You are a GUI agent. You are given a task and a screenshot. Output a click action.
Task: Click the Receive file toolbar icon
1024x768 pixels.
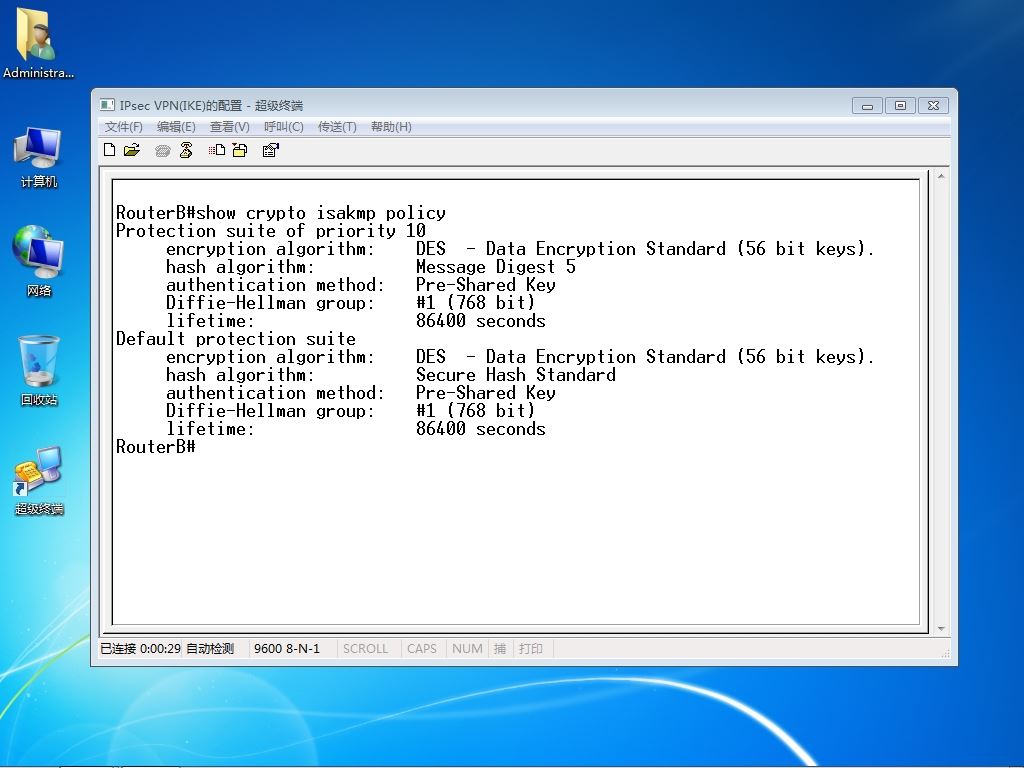[240, 150]
